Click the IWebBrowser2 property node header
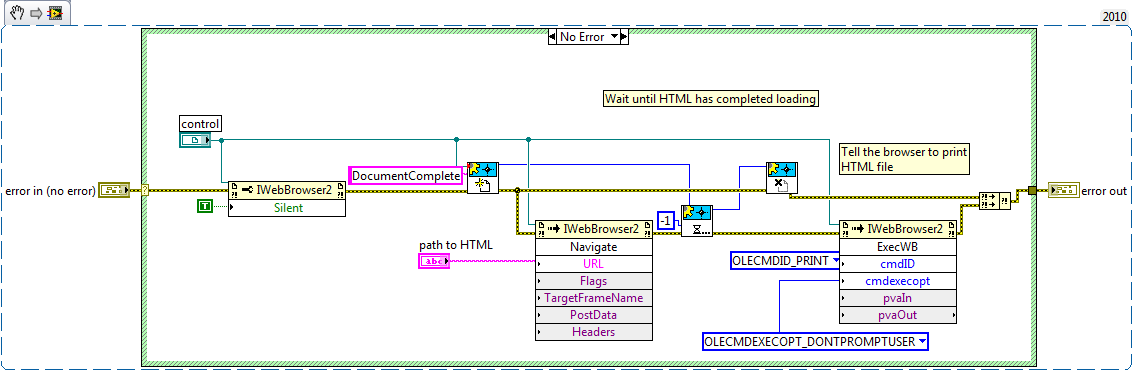Screen dimensions: 1133x371 point(287,191)
